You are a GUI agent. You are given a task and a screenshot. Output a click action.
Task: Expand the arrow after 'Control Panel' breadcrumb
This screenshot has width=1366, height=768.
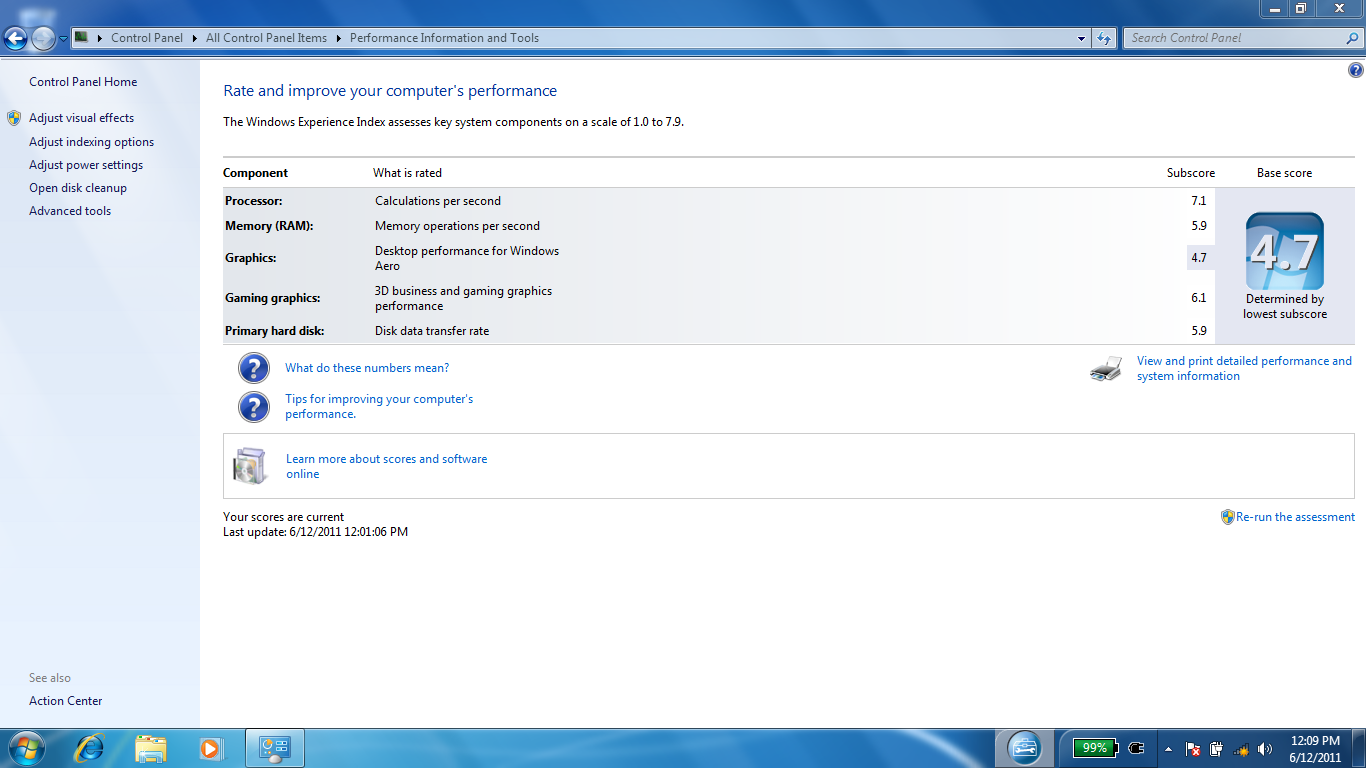pyautogui.click(x=195, y=38)
